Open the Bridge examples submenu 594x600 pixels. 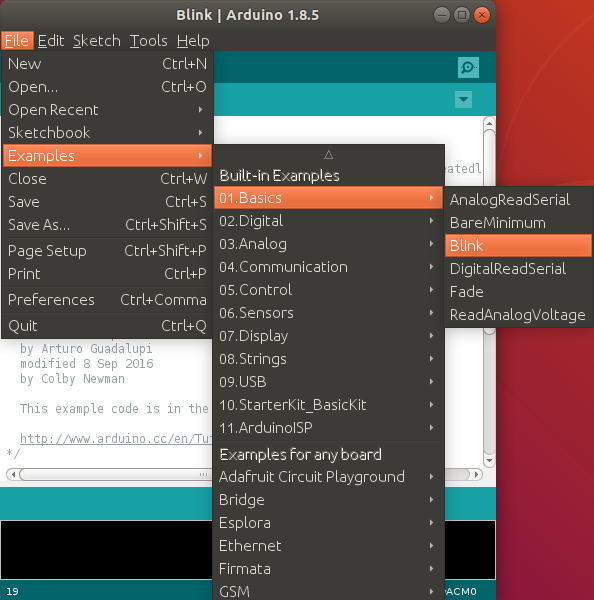pyautogui.click(x=328, y=500)
